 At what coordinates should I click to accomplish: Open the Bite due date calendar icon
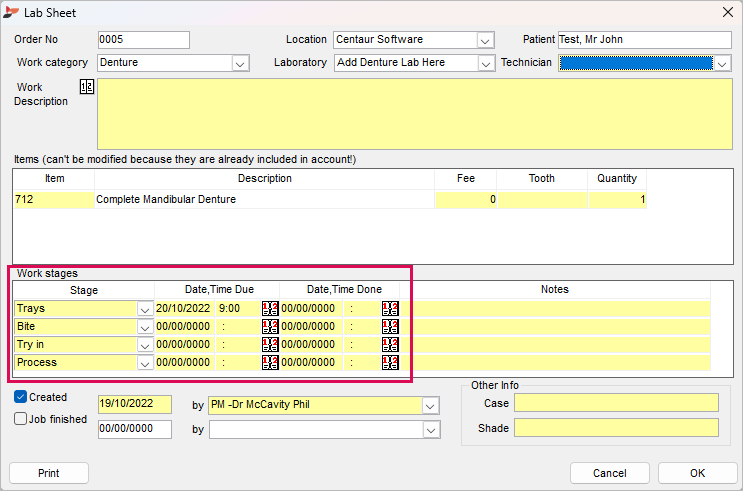pos(270,327)
